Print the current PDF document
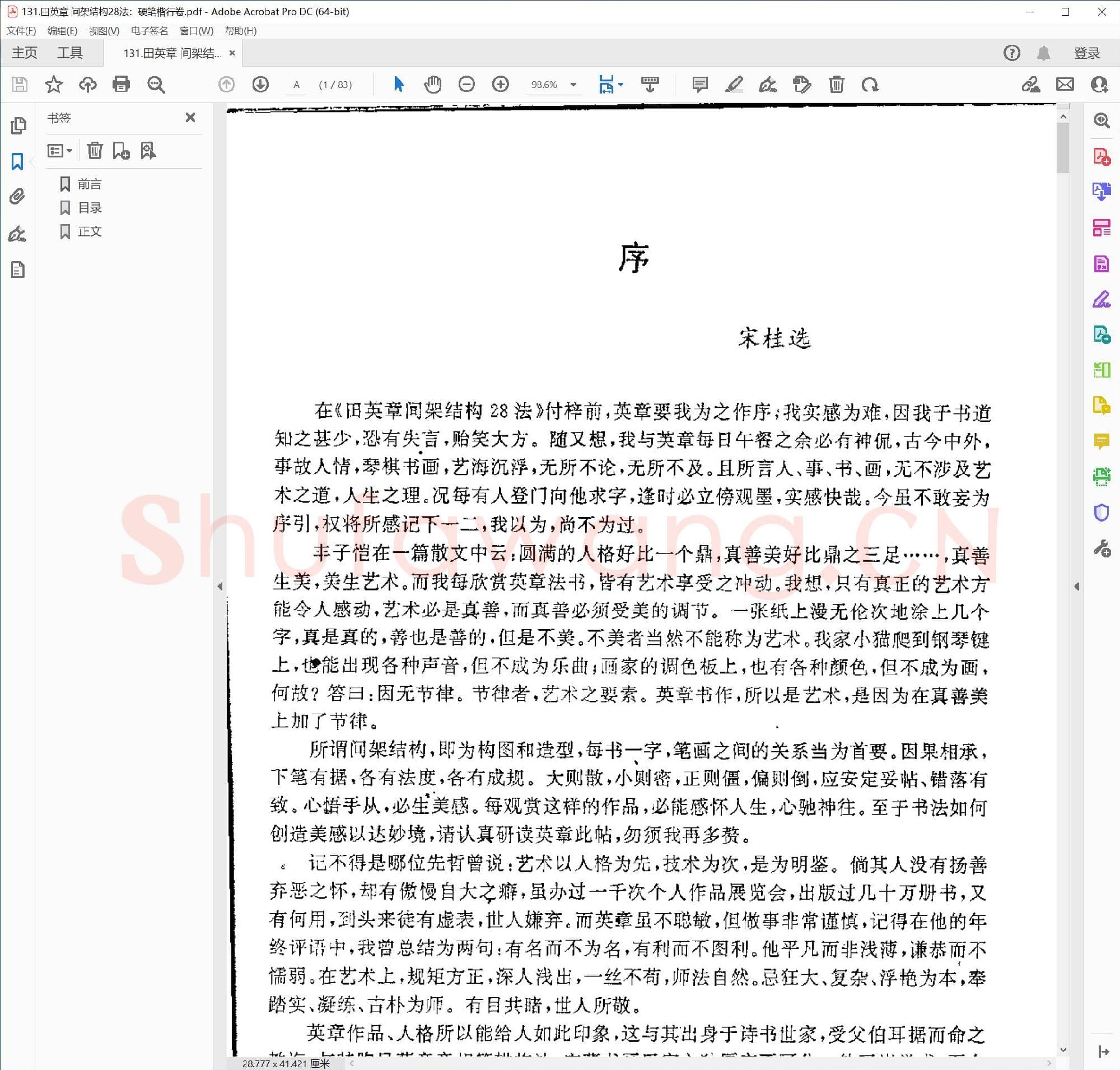 (x=120, y=85)
